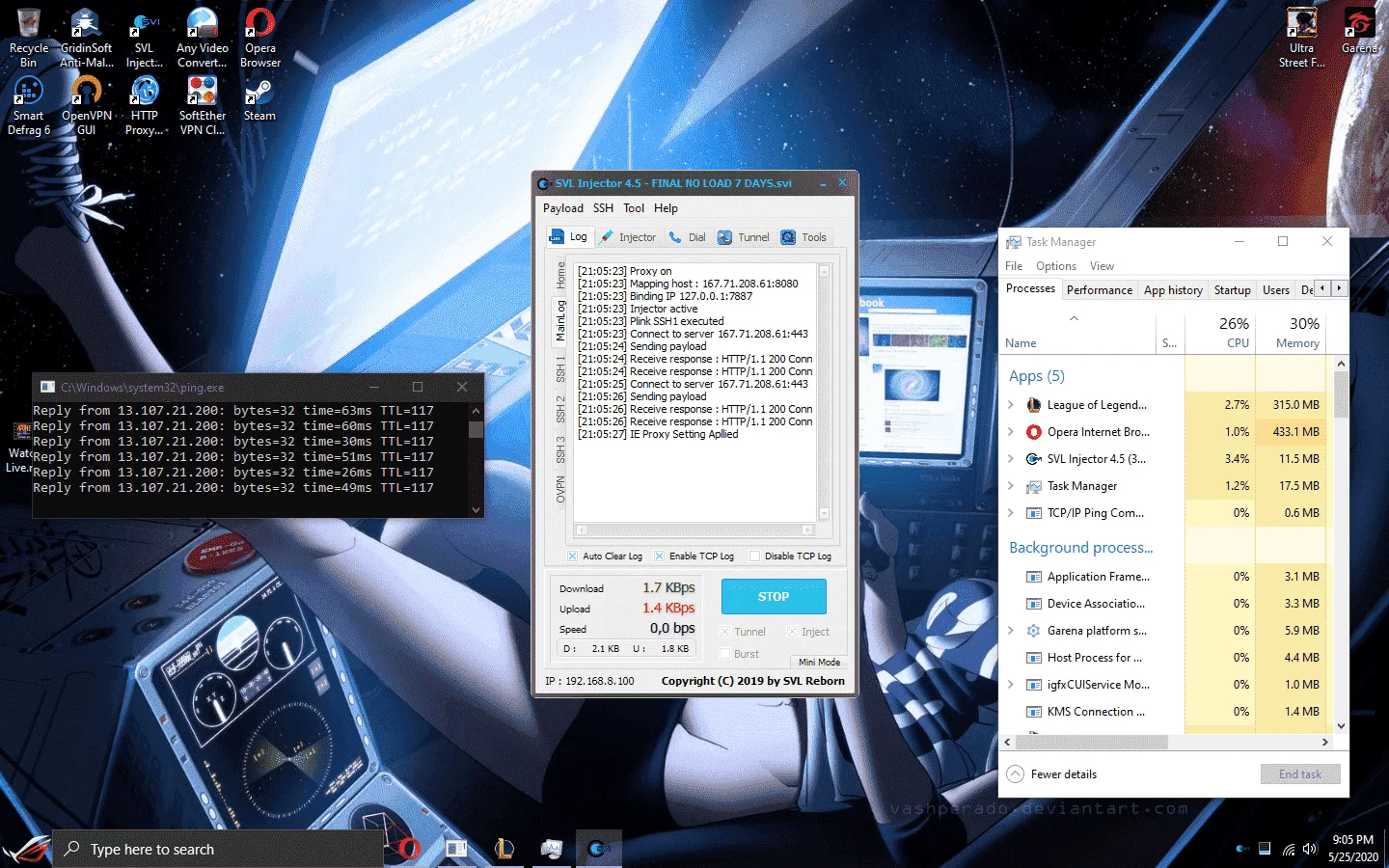Launch GridinSoft Anti-Malware desktop icon
Screen dimensions: 1389x868
pos(87,39)
